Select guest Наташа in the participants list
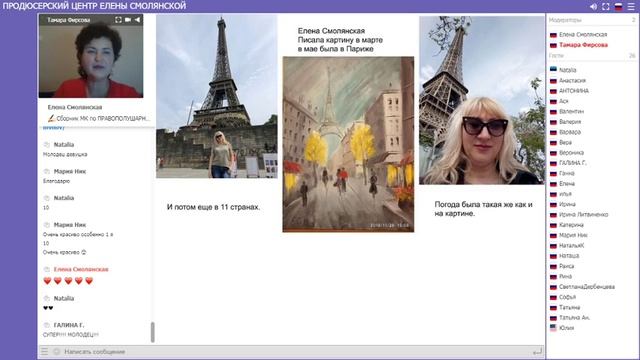 (569, 256)
